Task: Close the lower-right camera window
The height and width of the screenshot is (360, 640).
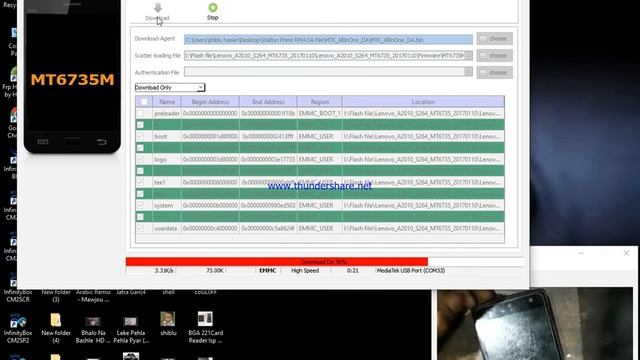Action: 626,253
